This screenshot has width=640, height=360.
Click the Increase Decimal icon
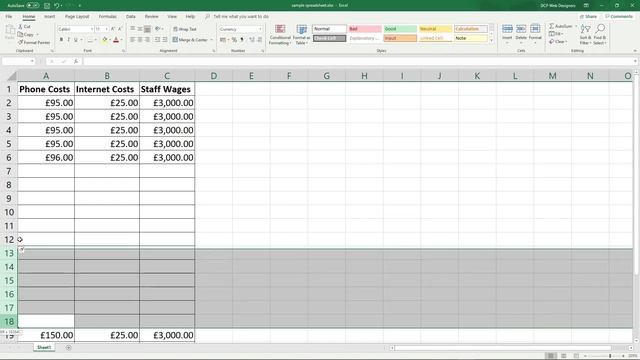(252, 40)
